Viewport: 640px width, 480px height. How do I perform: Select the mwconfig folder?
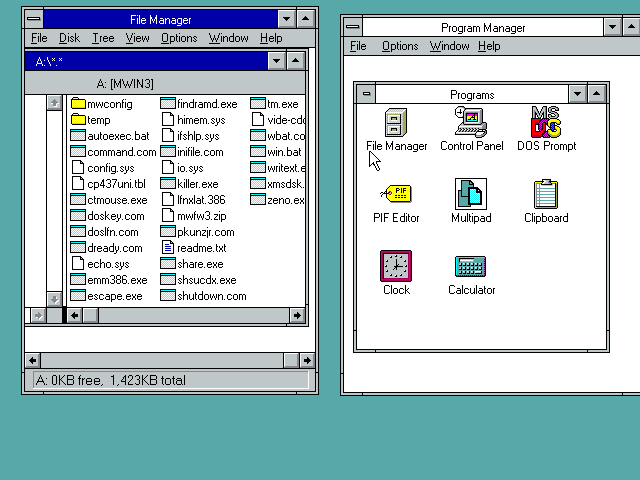(109, 104)
